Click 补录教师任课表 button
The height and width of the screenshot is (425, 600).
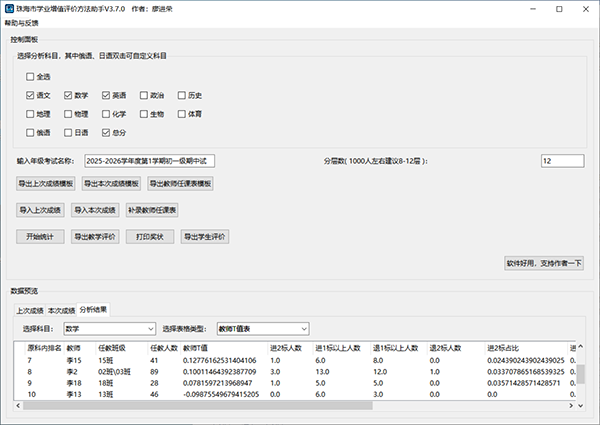click(x=152, y=210)
